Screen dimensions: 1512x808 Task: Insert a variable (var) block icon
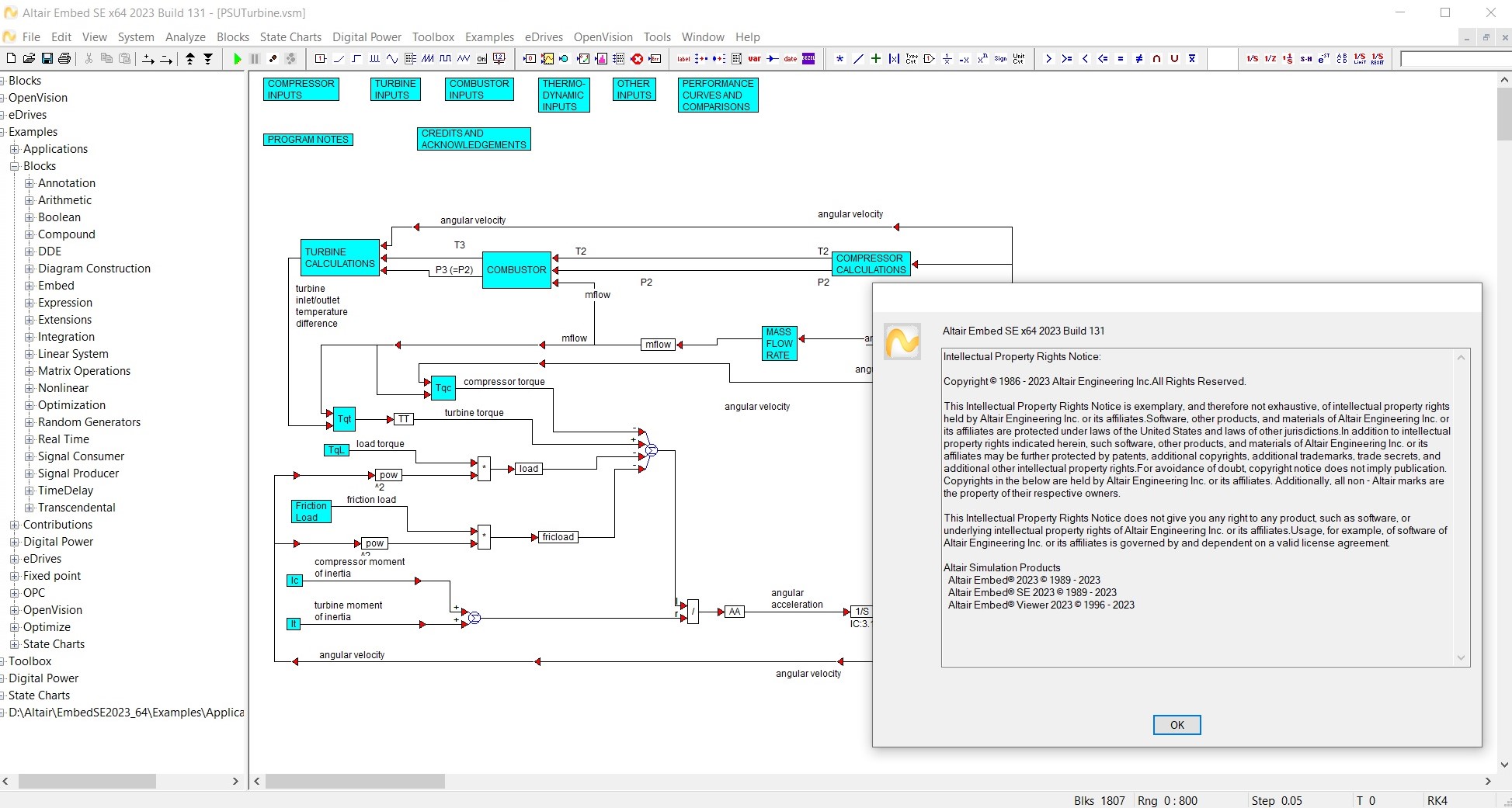point(755,58)
